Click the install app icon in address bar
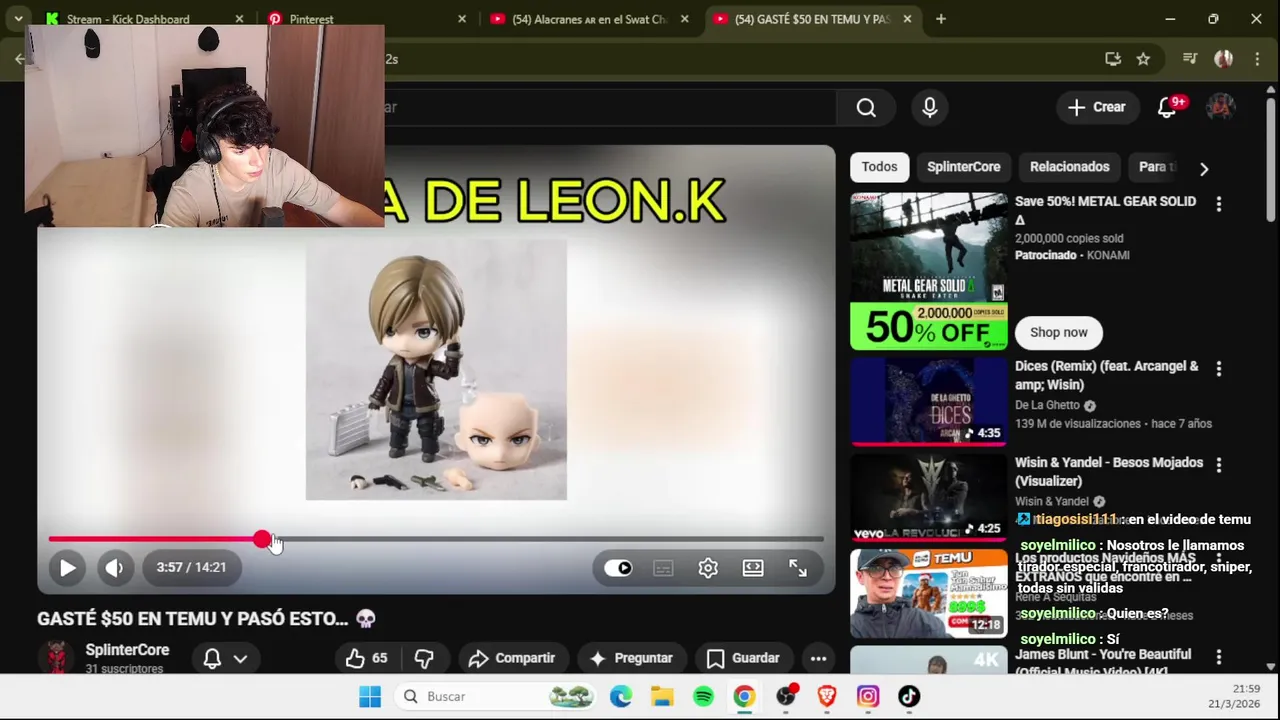The width and height of the screenshot is (1280, 720). click(1113, 59)
